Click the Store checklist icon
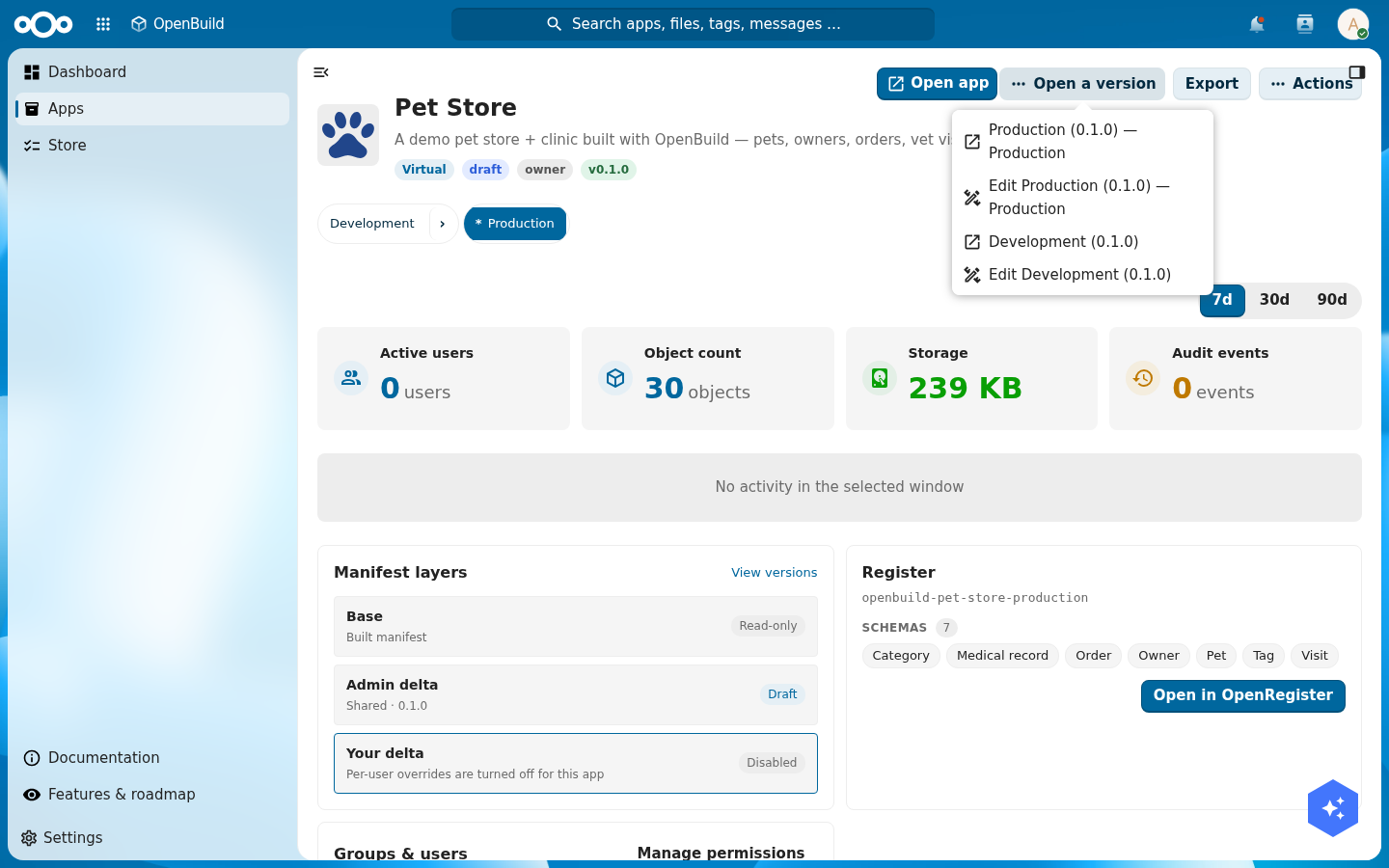Image resolution: width=1389 pixels, height=868 pixels. point(32,146)
